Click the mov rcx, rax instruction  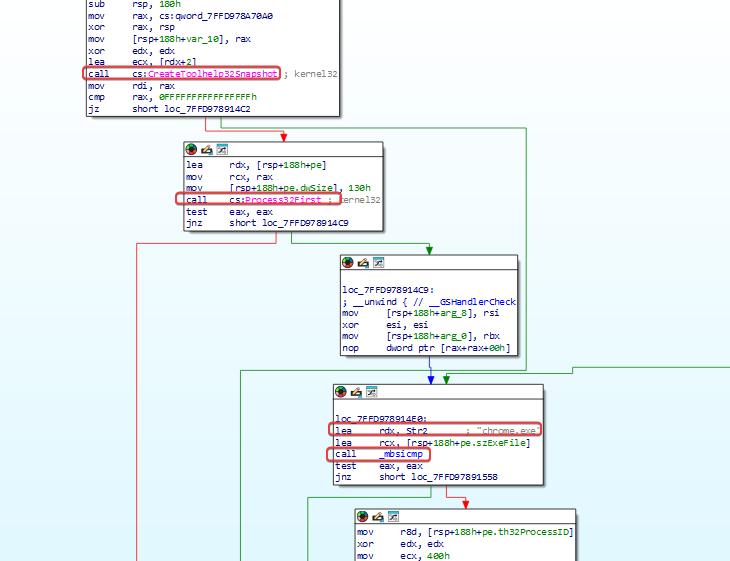230,177
